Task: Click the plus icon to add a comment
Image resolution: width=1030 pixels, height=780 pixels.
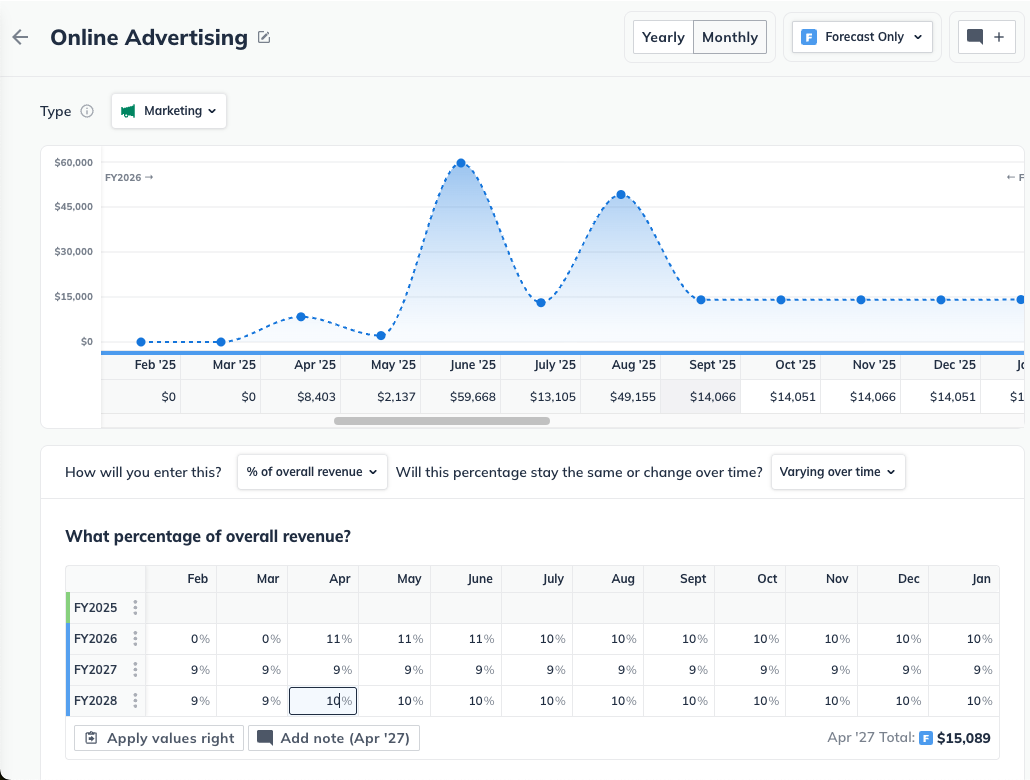Action: pyautogui.click(x=1000, y=36)
